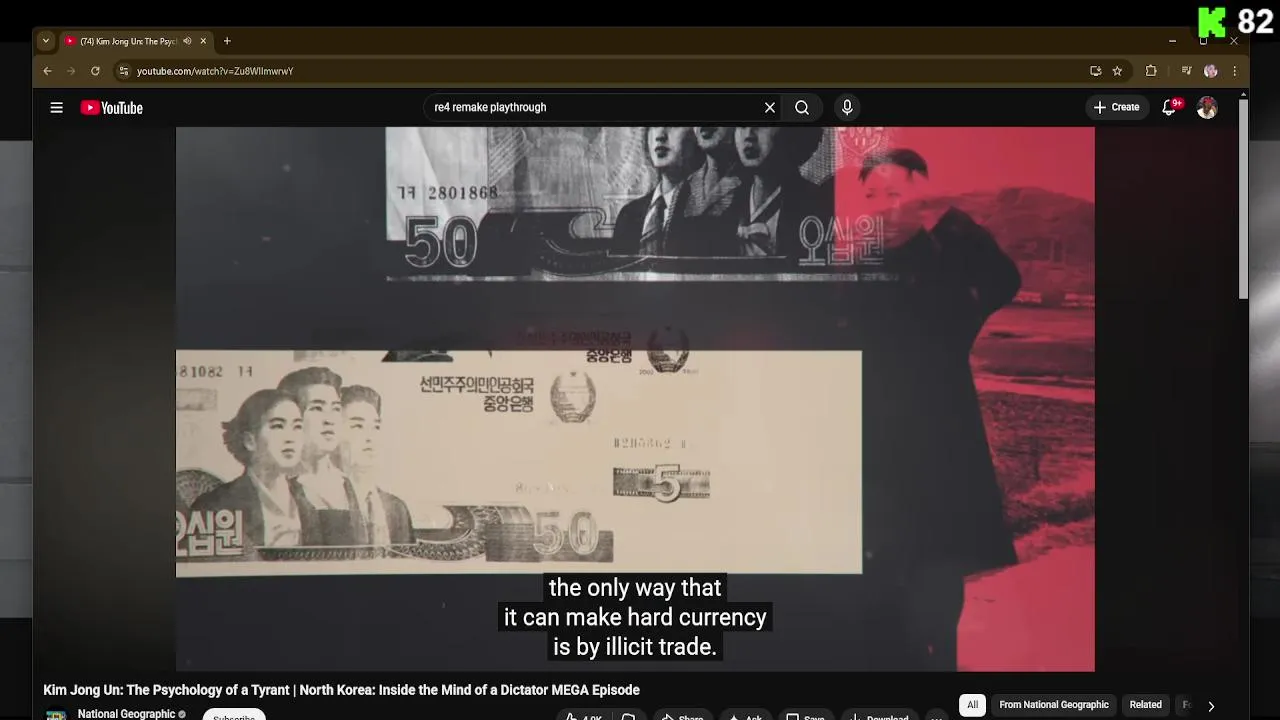This screenshot has width=1280, height=720.
Task: Bookmark this page with the star
Action: point(1117,71)
